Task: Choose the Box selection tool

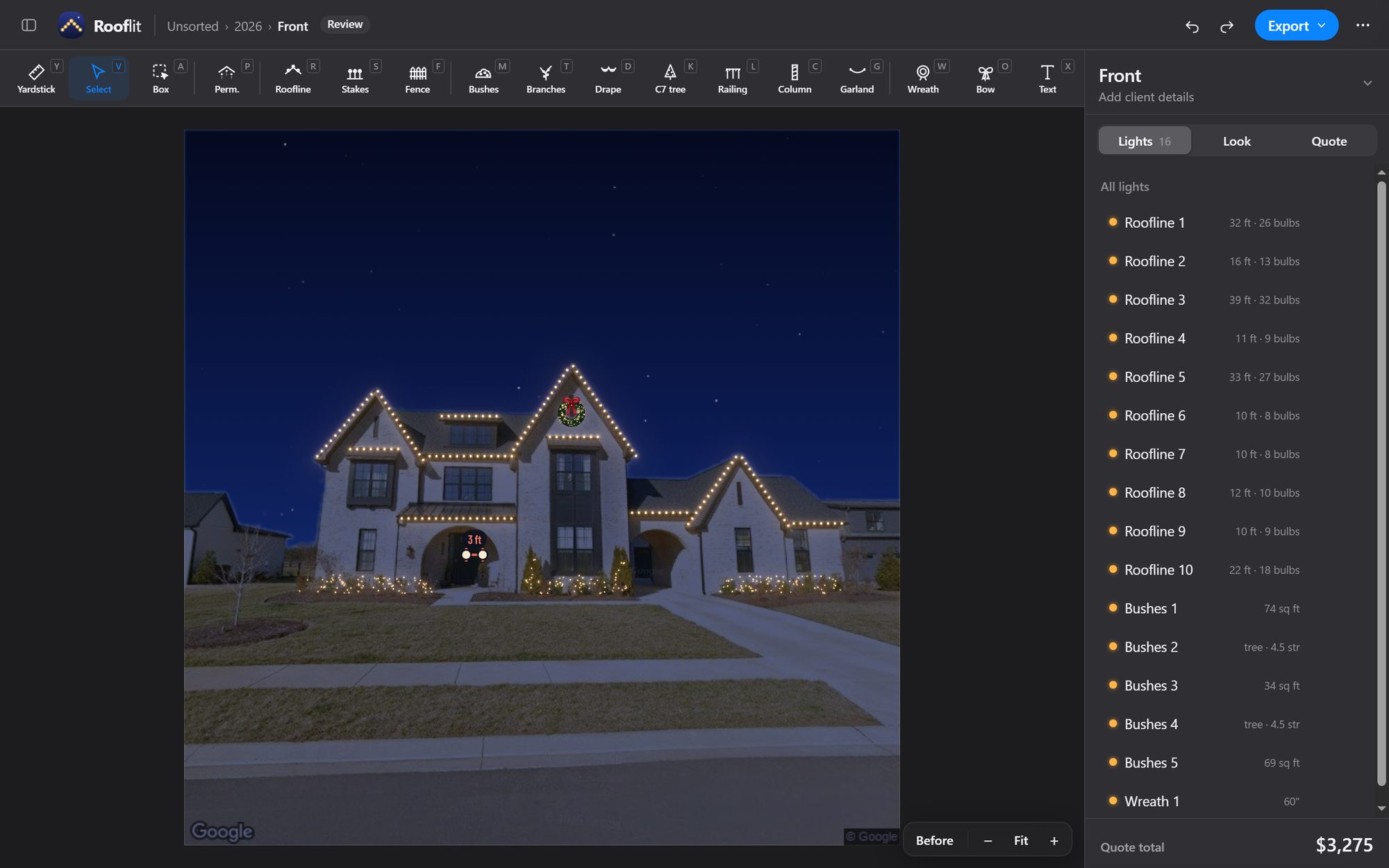Action: point(160,78)
